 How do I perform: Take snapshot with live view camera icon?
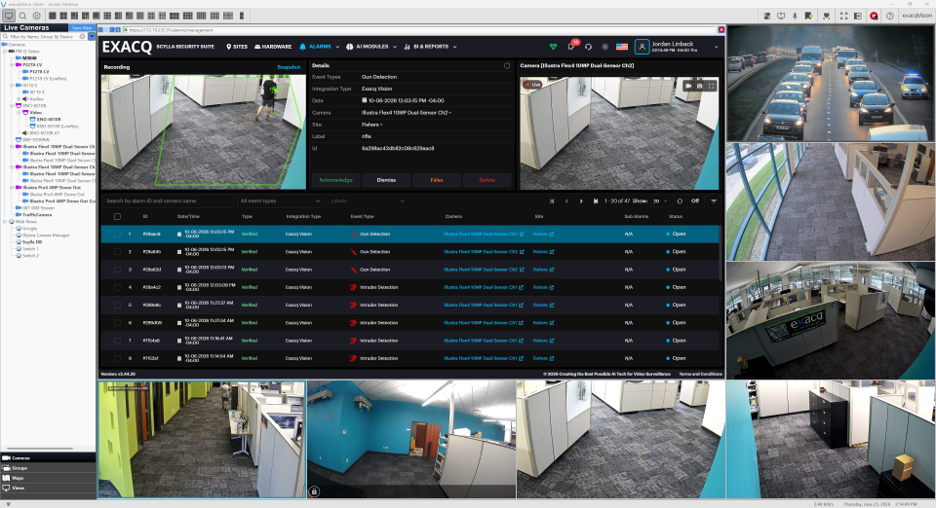(700, 86)
